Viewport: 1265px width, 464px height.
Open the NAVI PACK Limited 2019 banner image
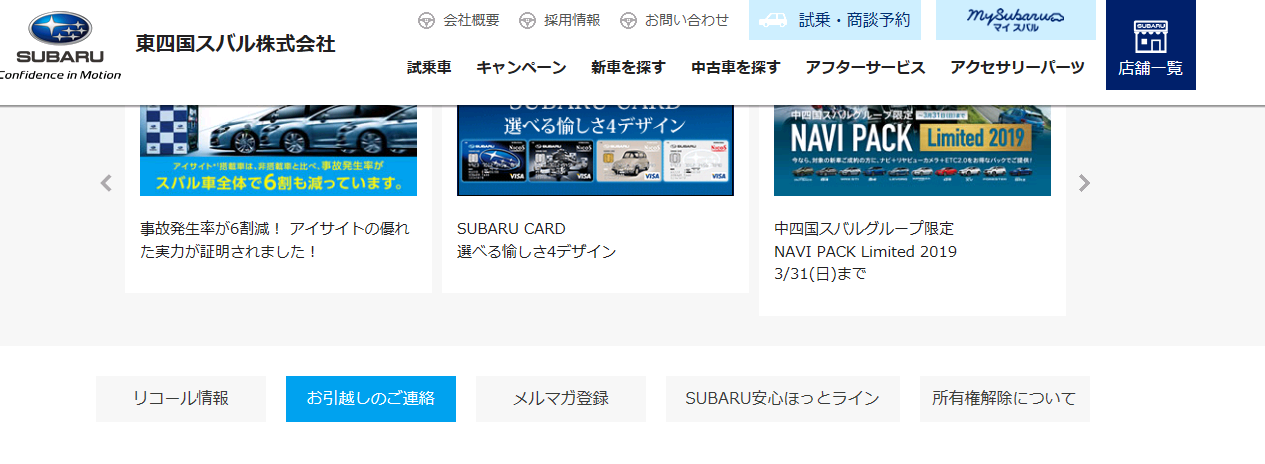(x=912, y=149)
